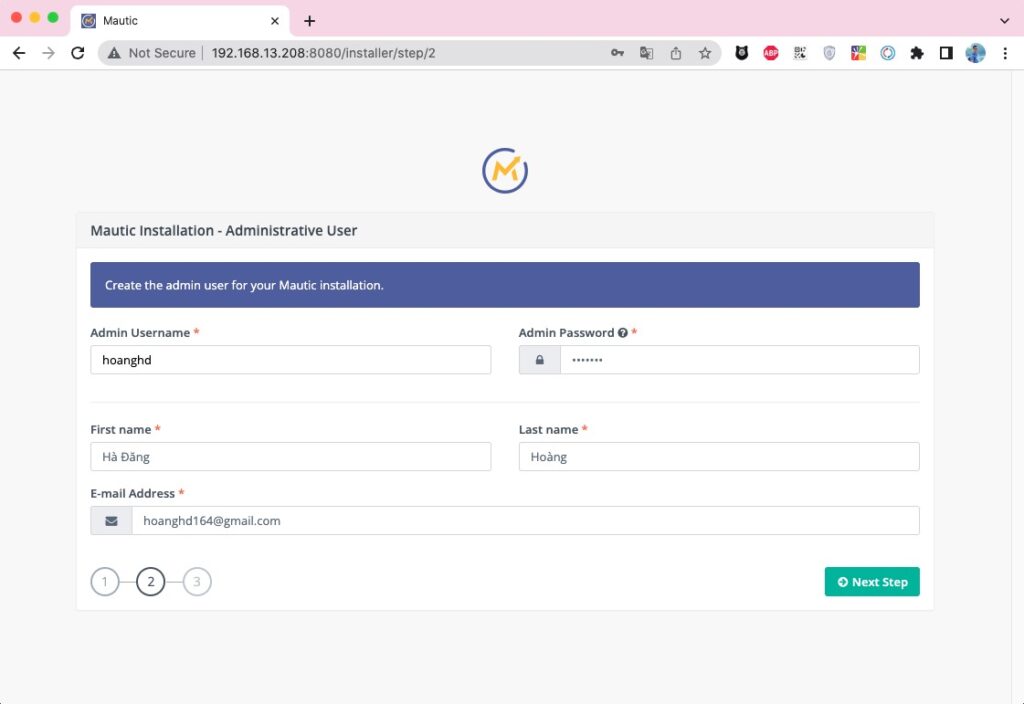This screenshot has width=1024, height=704.
Task: Click the yellow minimize window button
Action: point(35,18)
